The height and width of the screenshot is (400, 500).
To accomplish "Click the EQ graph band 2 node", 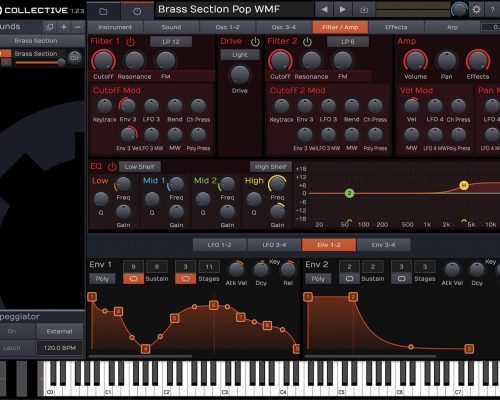I will pos(349,193).
